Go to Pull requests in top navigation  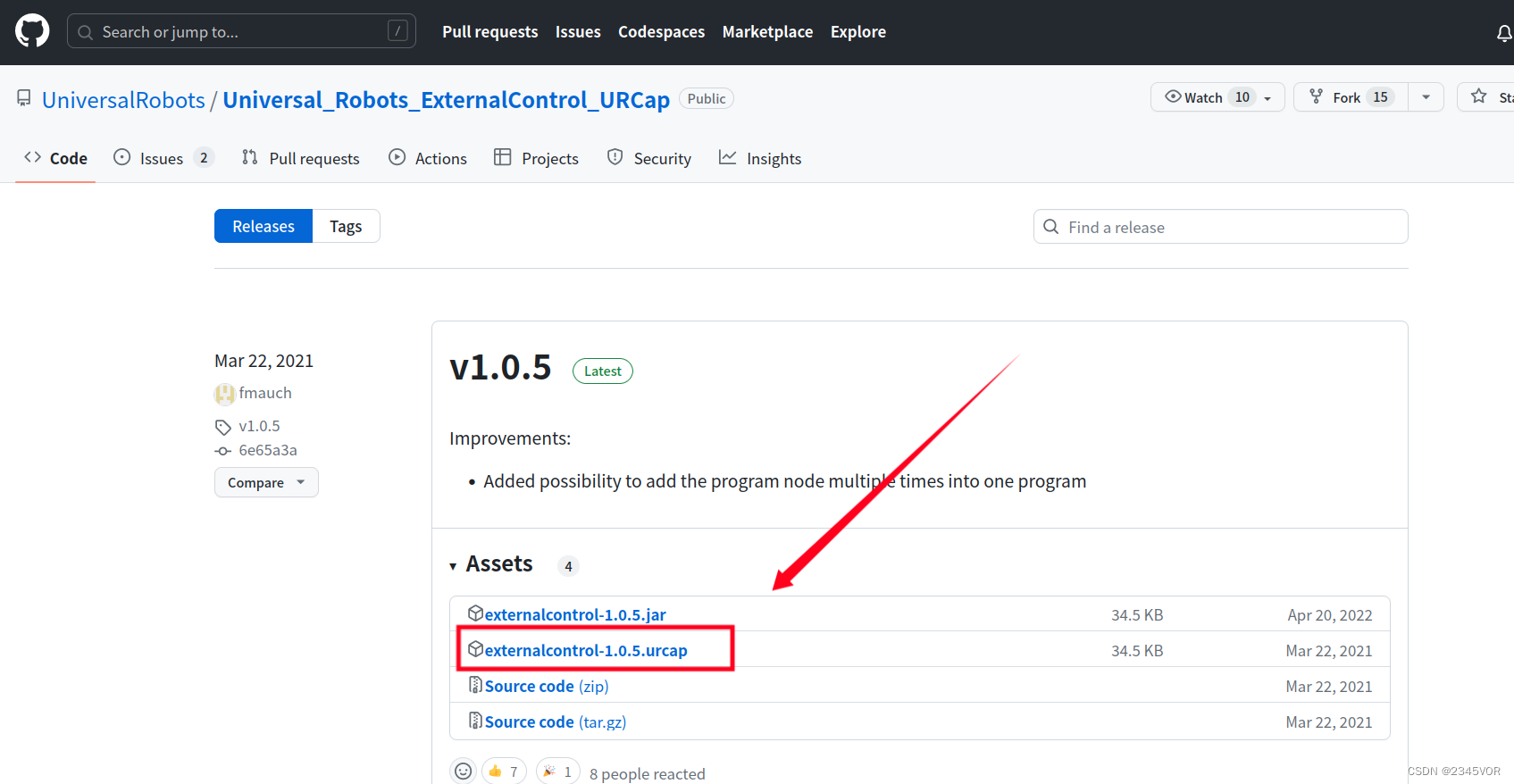pyautogui.click(x=490, y=31)
